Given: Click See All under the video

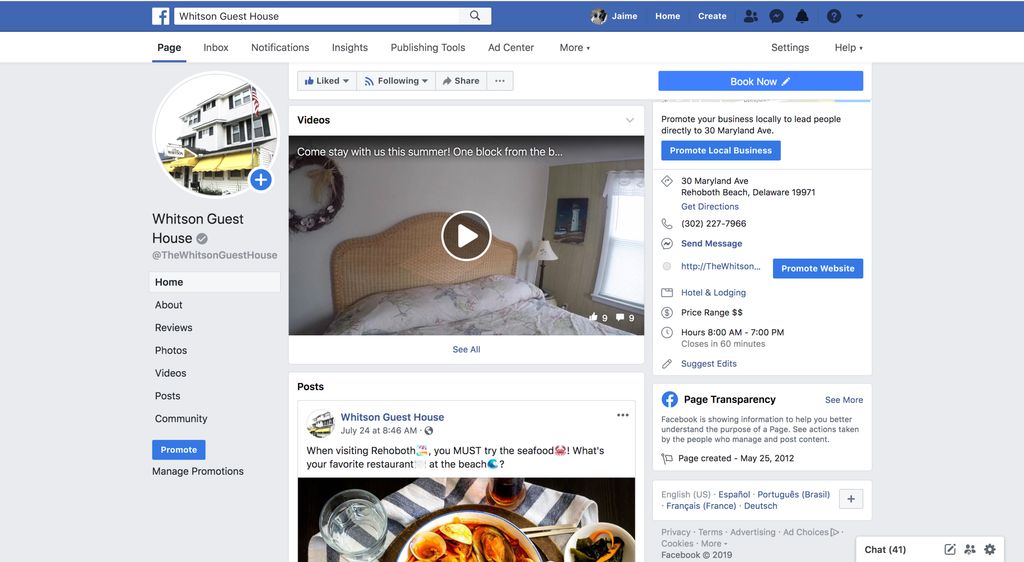Looking at the screenshot, I should pos(466,350).
